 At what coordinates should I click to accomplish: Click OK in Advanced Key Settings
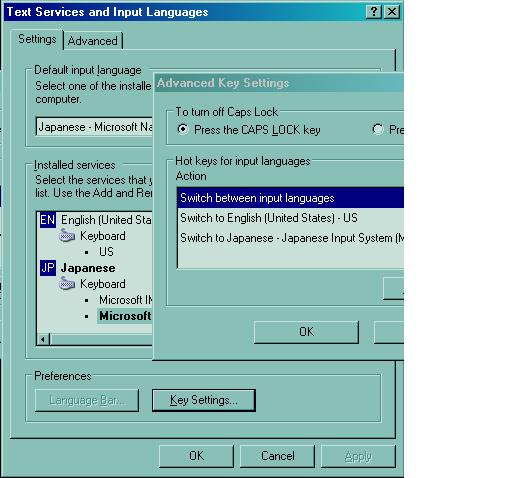(306, 332)
